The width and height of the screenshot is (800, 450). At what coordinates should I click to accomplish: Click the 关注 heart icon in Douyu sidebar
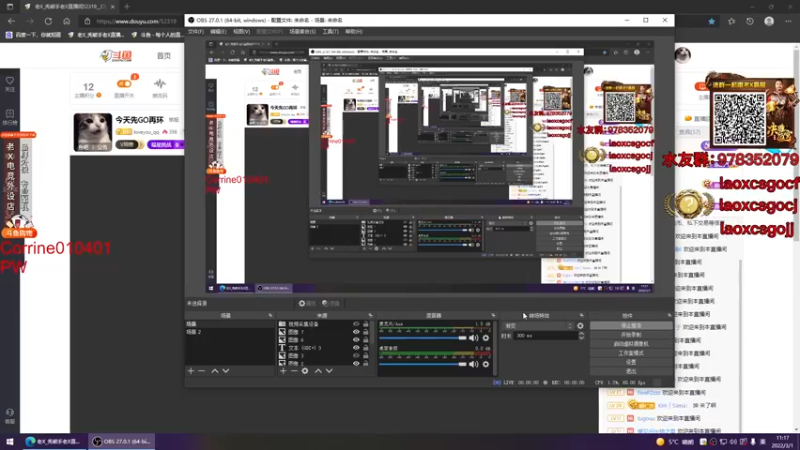(10, 83)
